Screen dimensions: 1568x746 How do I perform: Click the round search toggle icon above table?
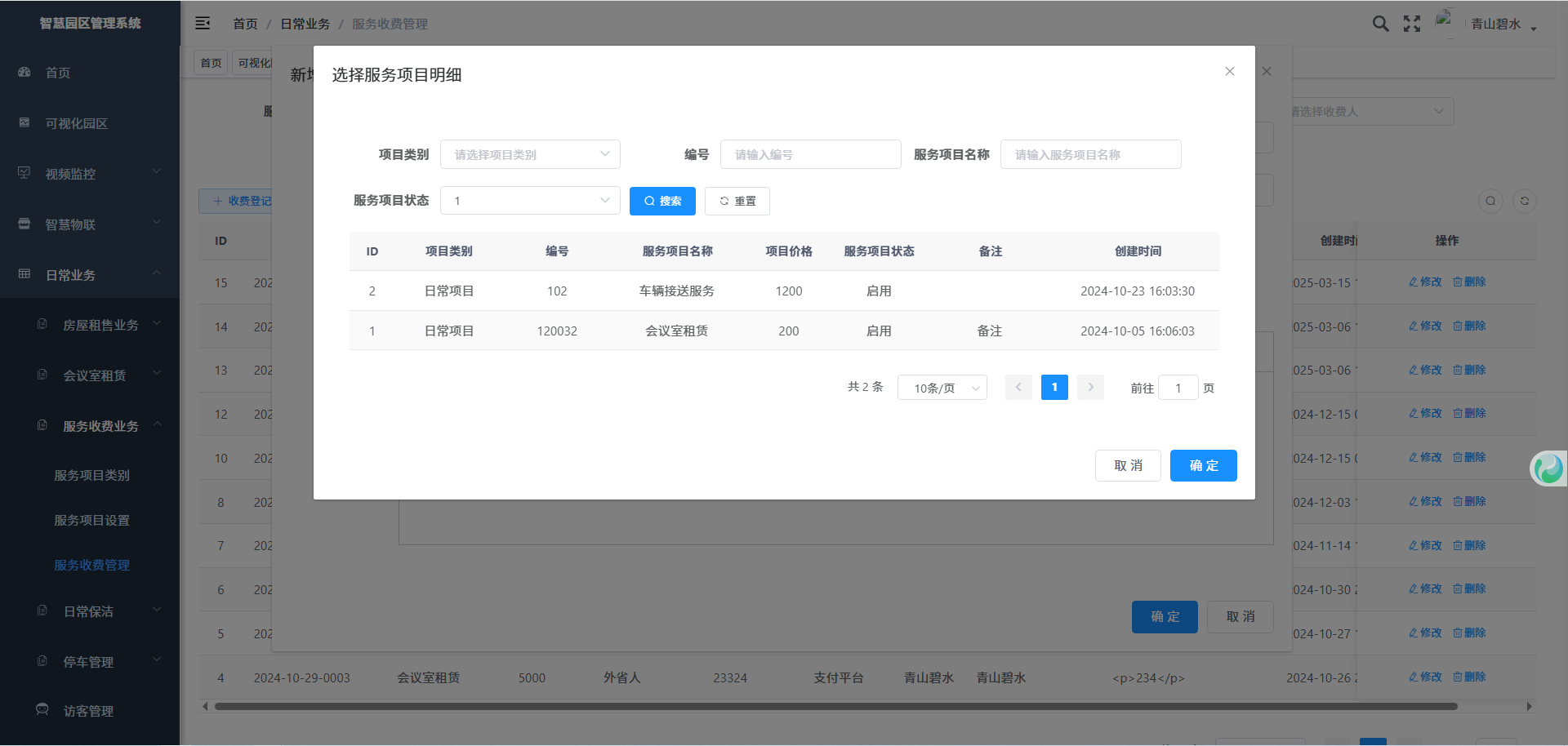tap(1490, 201)
